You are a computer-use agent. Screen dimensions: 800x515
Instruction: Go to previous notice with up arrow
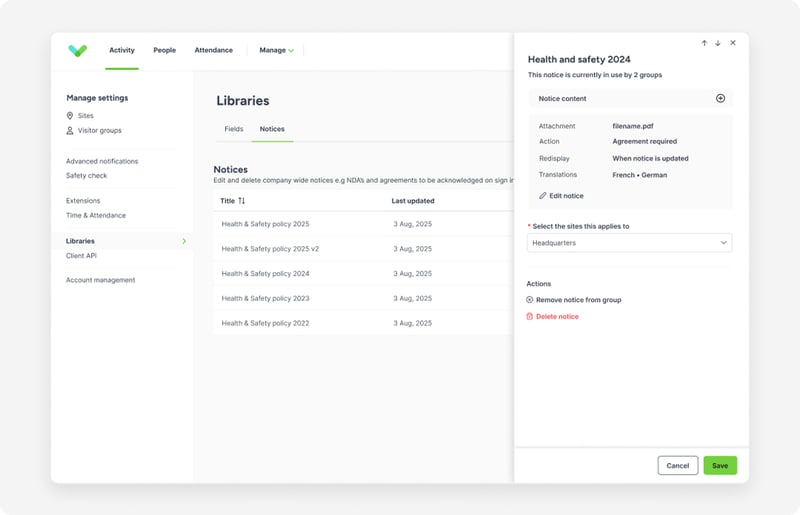(x=704, y=43)
